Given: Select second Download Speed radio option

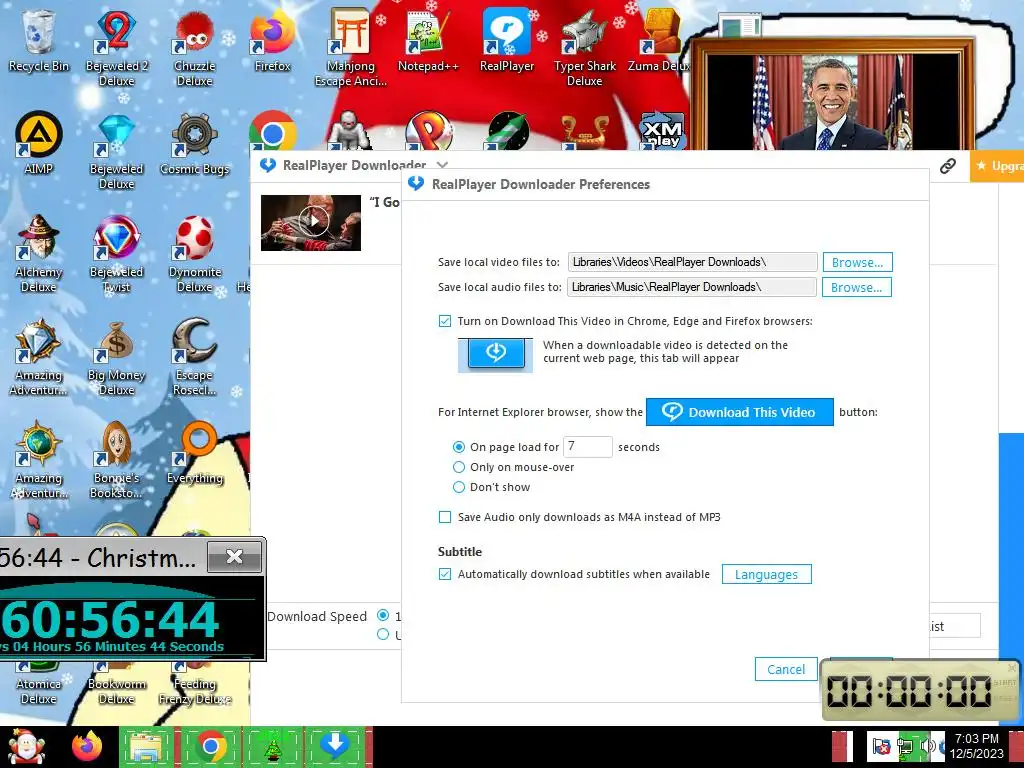Looking at the screenshot, I should [383, 634].
